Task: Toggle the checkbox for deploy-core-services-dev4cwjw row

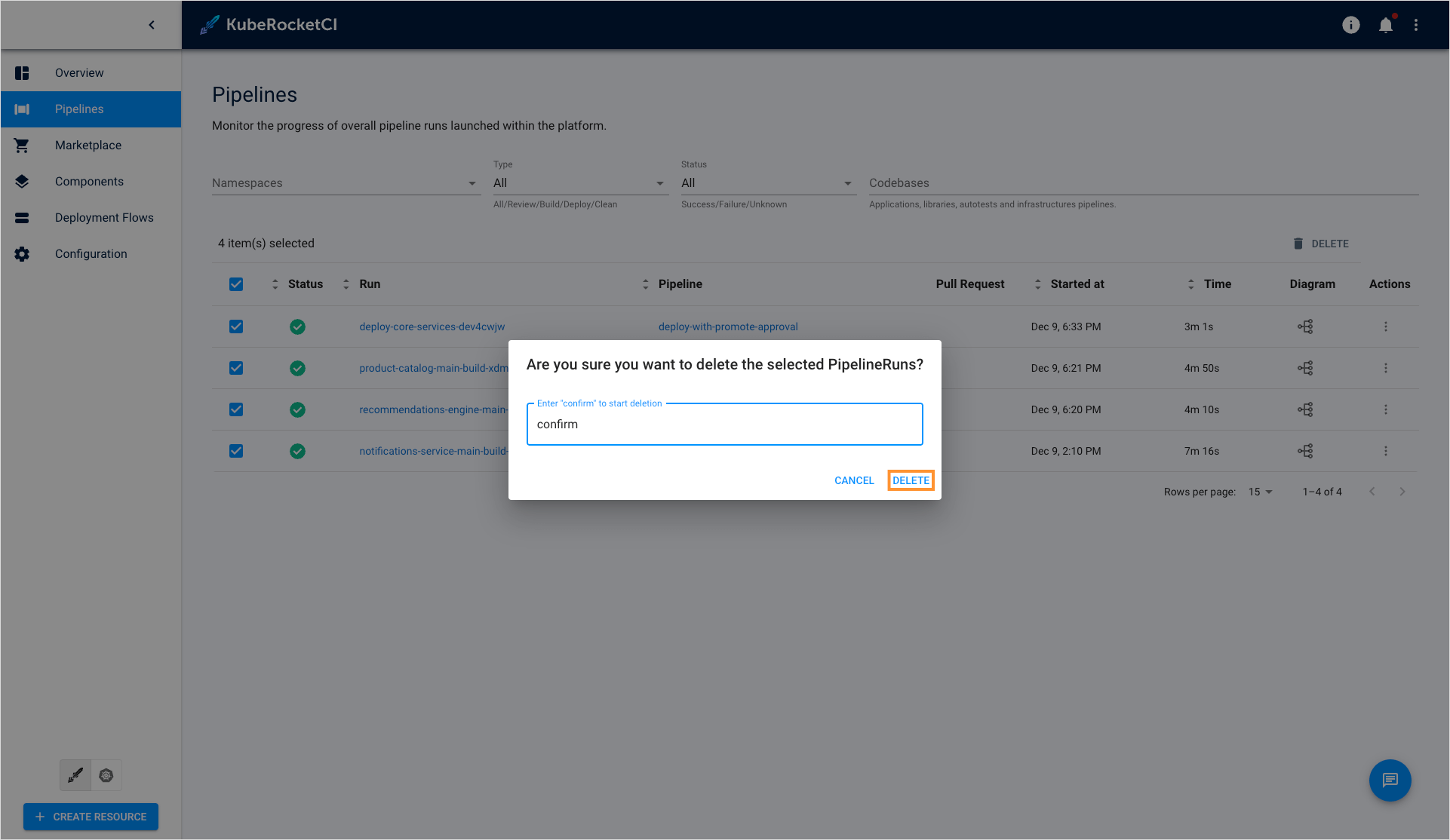Action: [x=235, y=326]
